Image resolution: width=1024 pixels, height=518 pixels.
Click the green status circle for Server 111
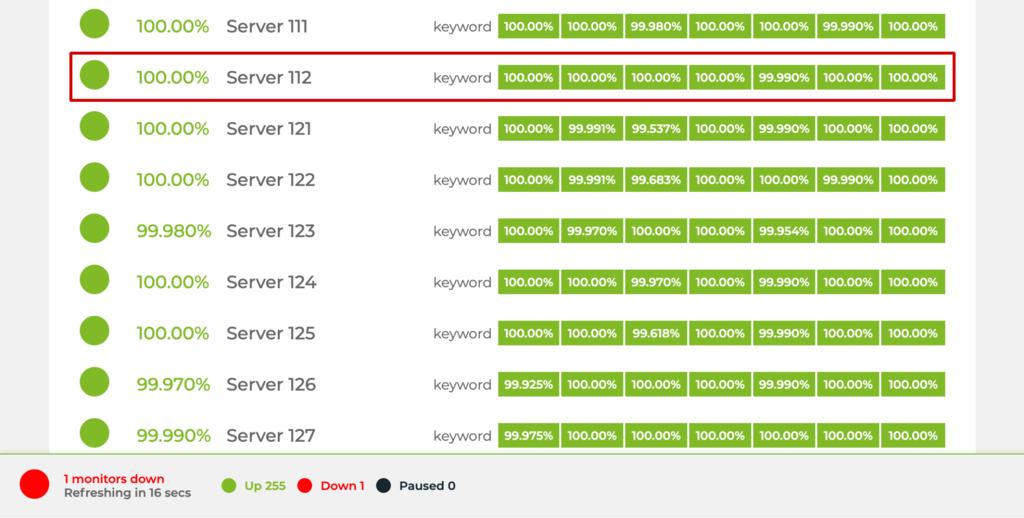click(x=94, y=23)
